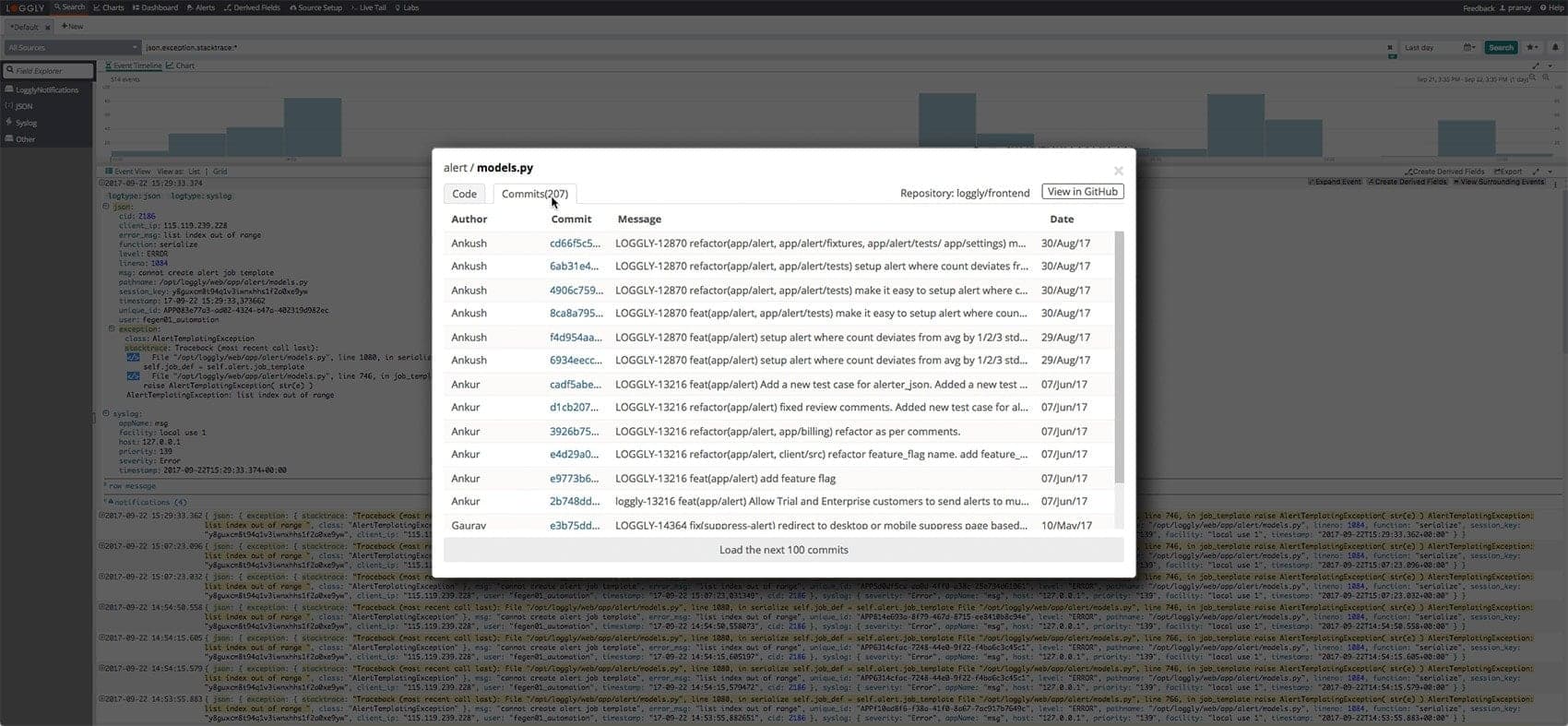1568x726 pixels.
Task: Open the Live Tail menu item
Action: tap(369, 8)
